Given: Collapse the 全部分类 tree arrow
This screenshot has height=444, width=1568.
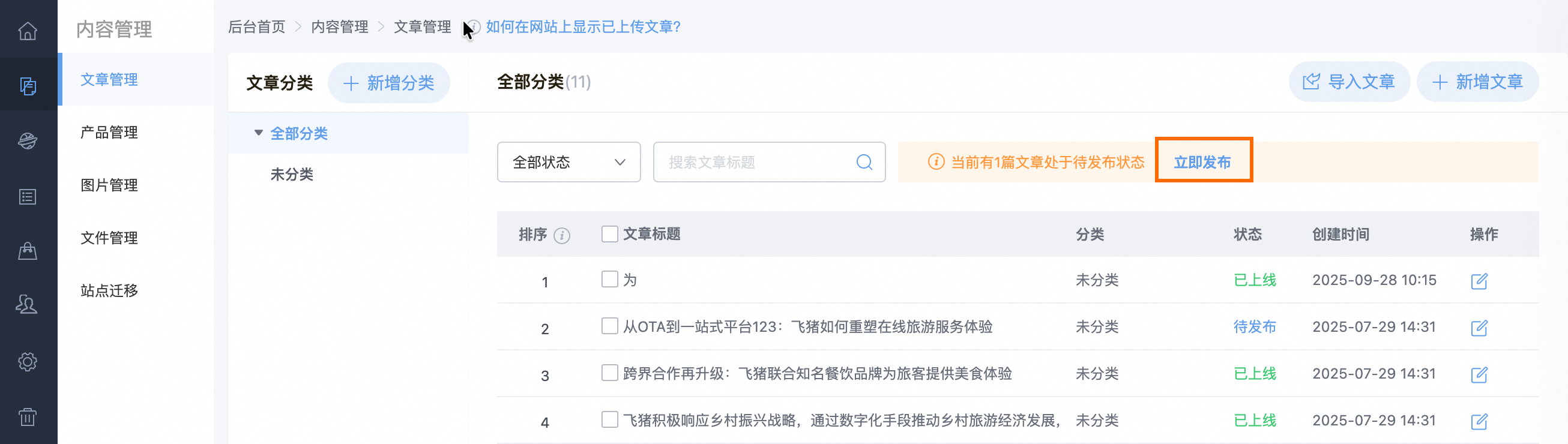Looking at the screenshot, I should click(259, 133).
